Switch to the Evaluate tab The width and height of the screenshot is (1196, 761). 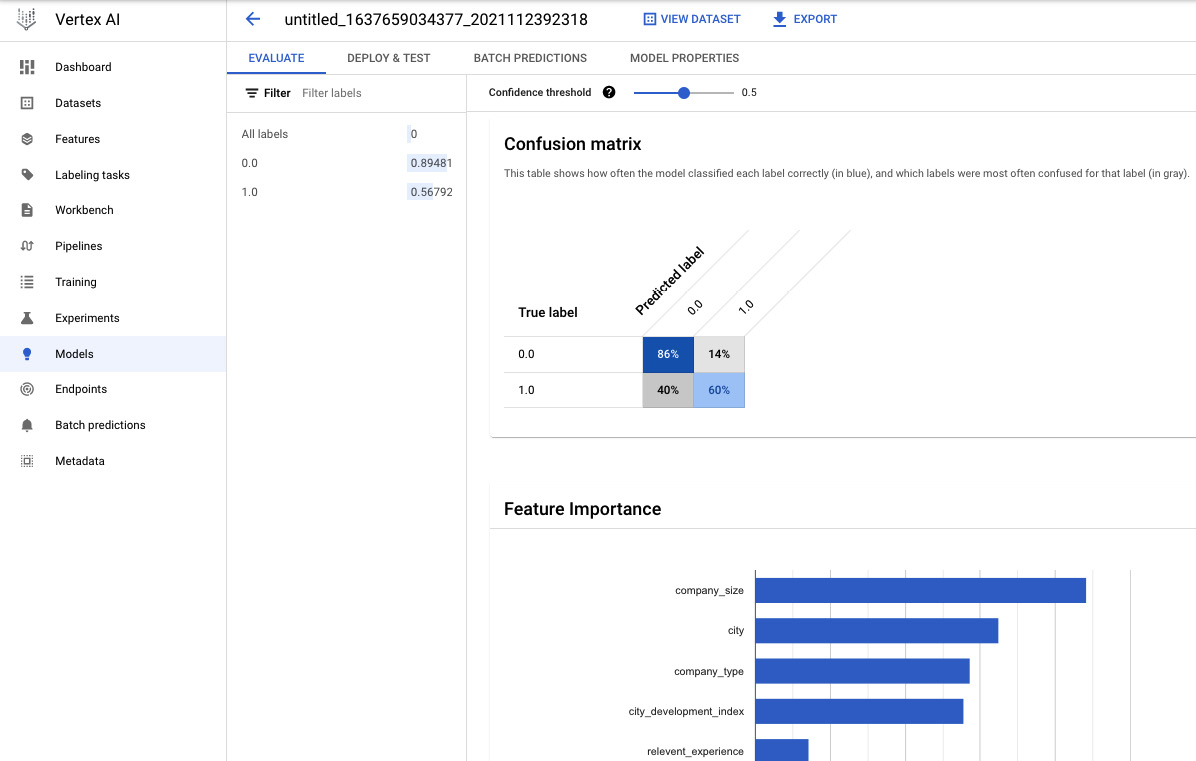click(276, 58)
